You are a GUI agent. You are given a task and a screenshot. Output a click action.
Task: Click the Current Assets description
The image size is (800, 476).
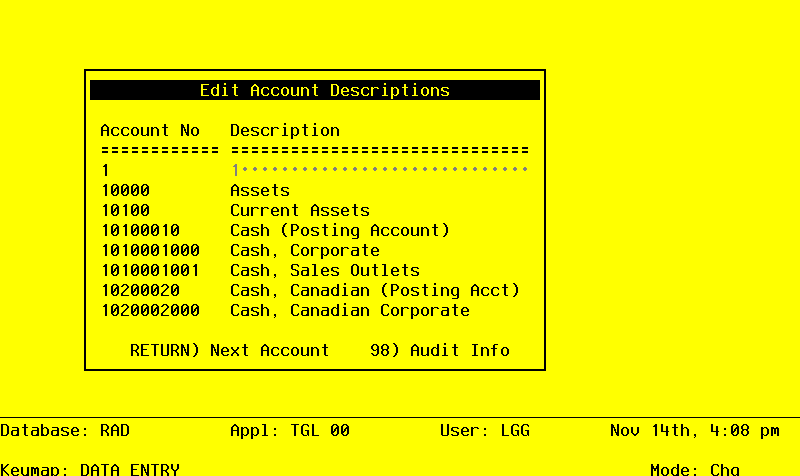(299, 210)
